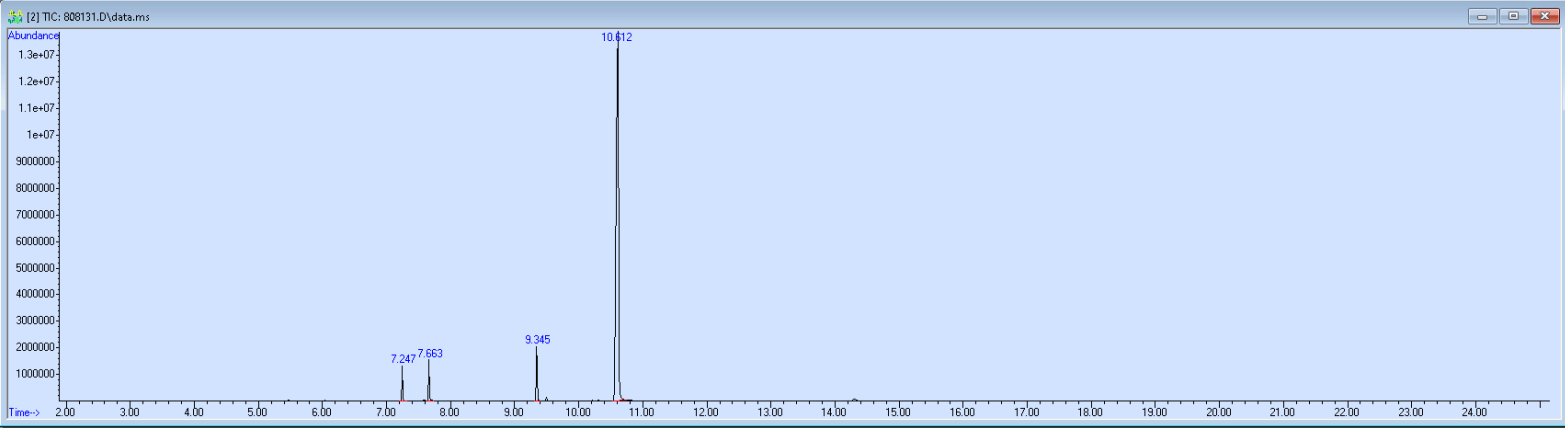Click the 9.345 peak label
This screenshot has width=1565, height=428.
(x=537, y=340)
